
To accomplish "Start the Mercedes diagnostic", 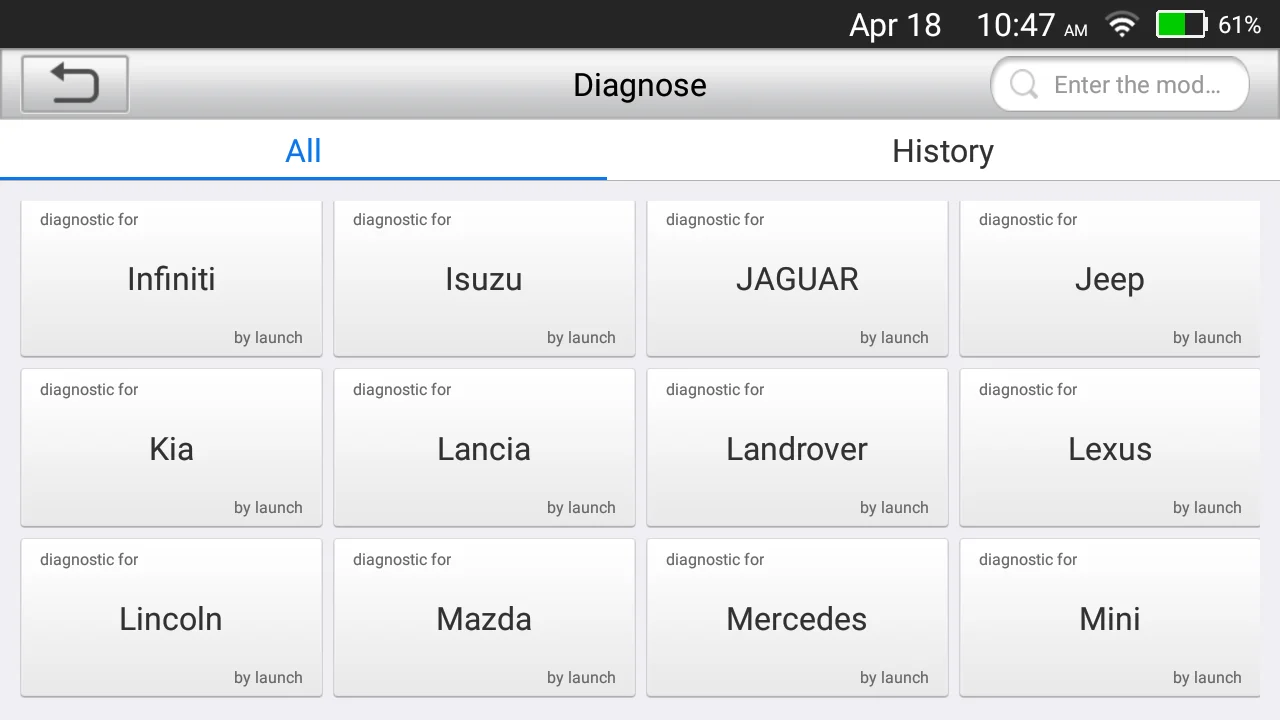I will tap(797, 619).
